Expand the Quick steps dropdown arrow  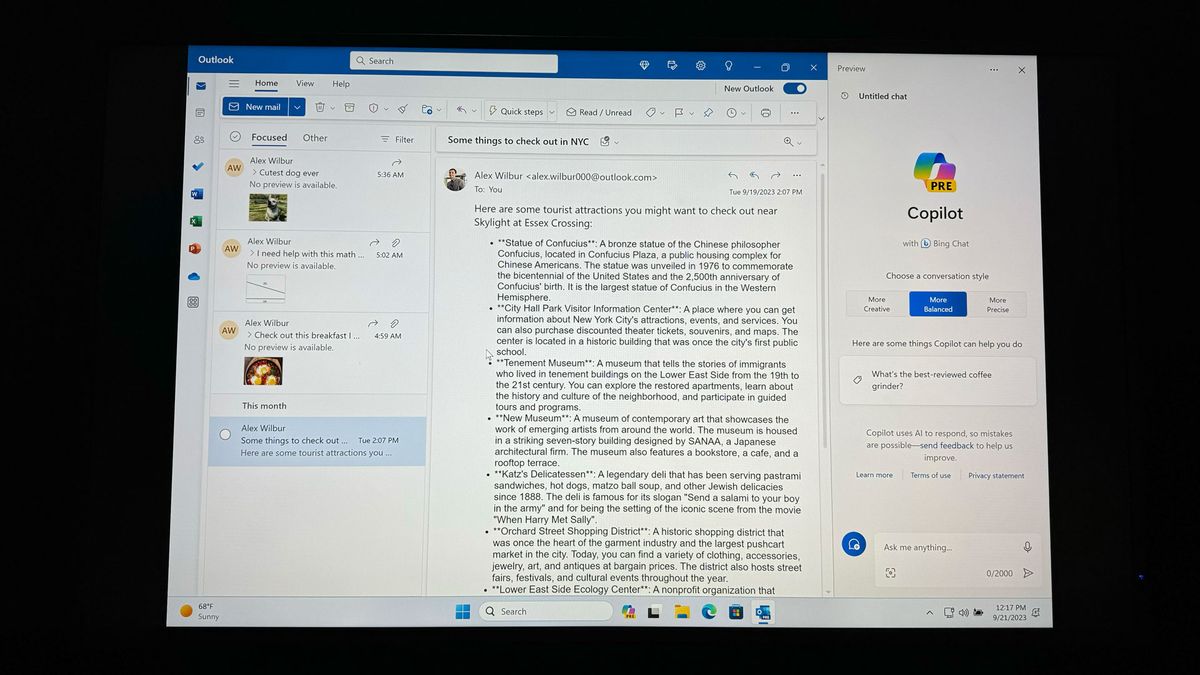click(551, 112)
